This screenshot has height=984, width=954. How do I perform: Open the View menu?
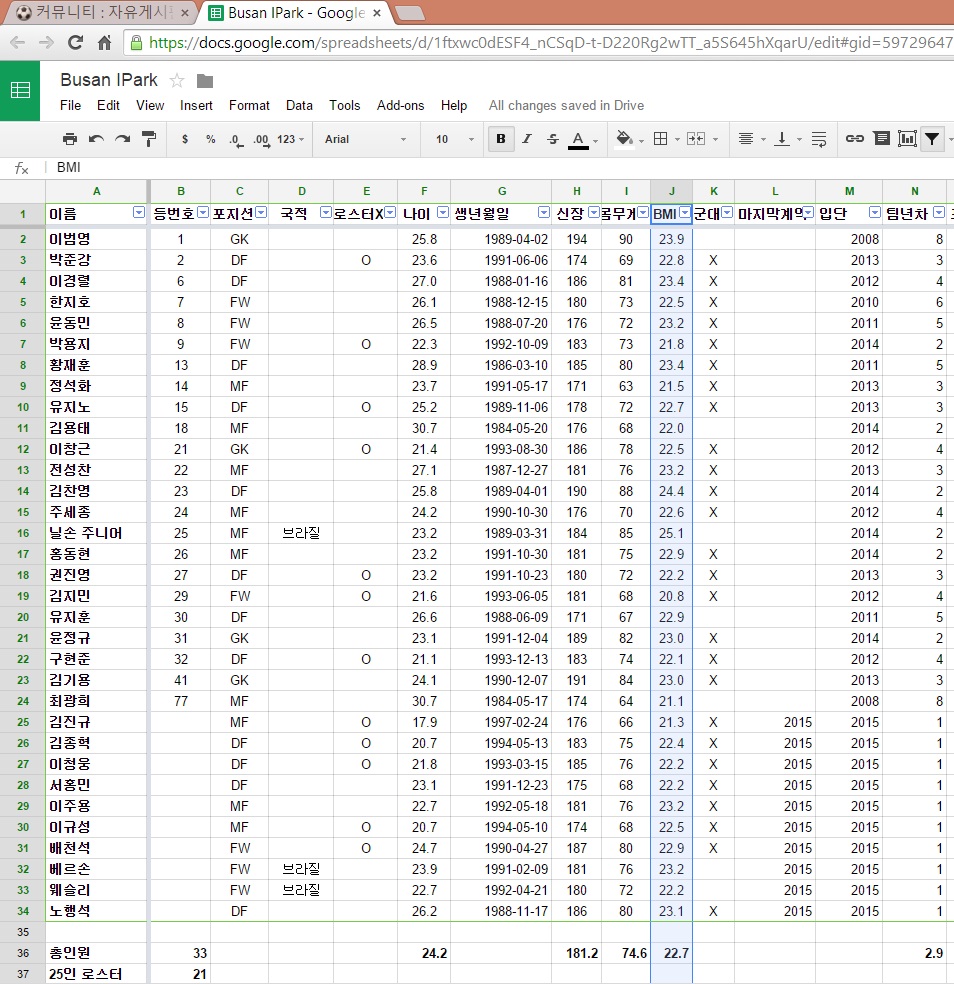pyautogui.click(x=150, y=105)
